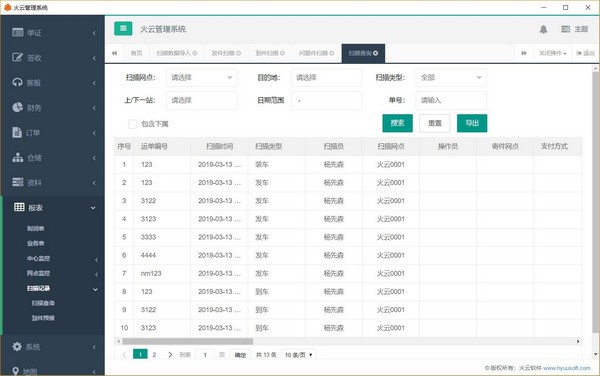Viewport: 600px width, 376px height.
Task: Click the 签收 edit icon in sidebar
Action: click(x=18, y=57)
